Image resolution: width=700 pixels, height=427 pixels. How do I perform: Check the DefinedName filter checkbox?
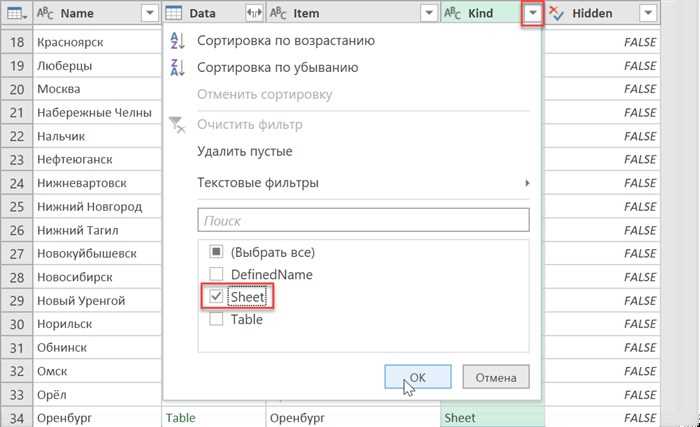tap(216, 274)
